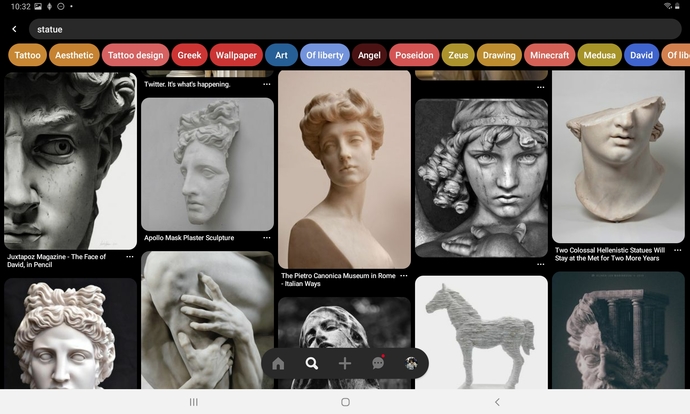The image size is (690, 414).
Task: Open the wifi status icon
Action: [x=668, y=6]
